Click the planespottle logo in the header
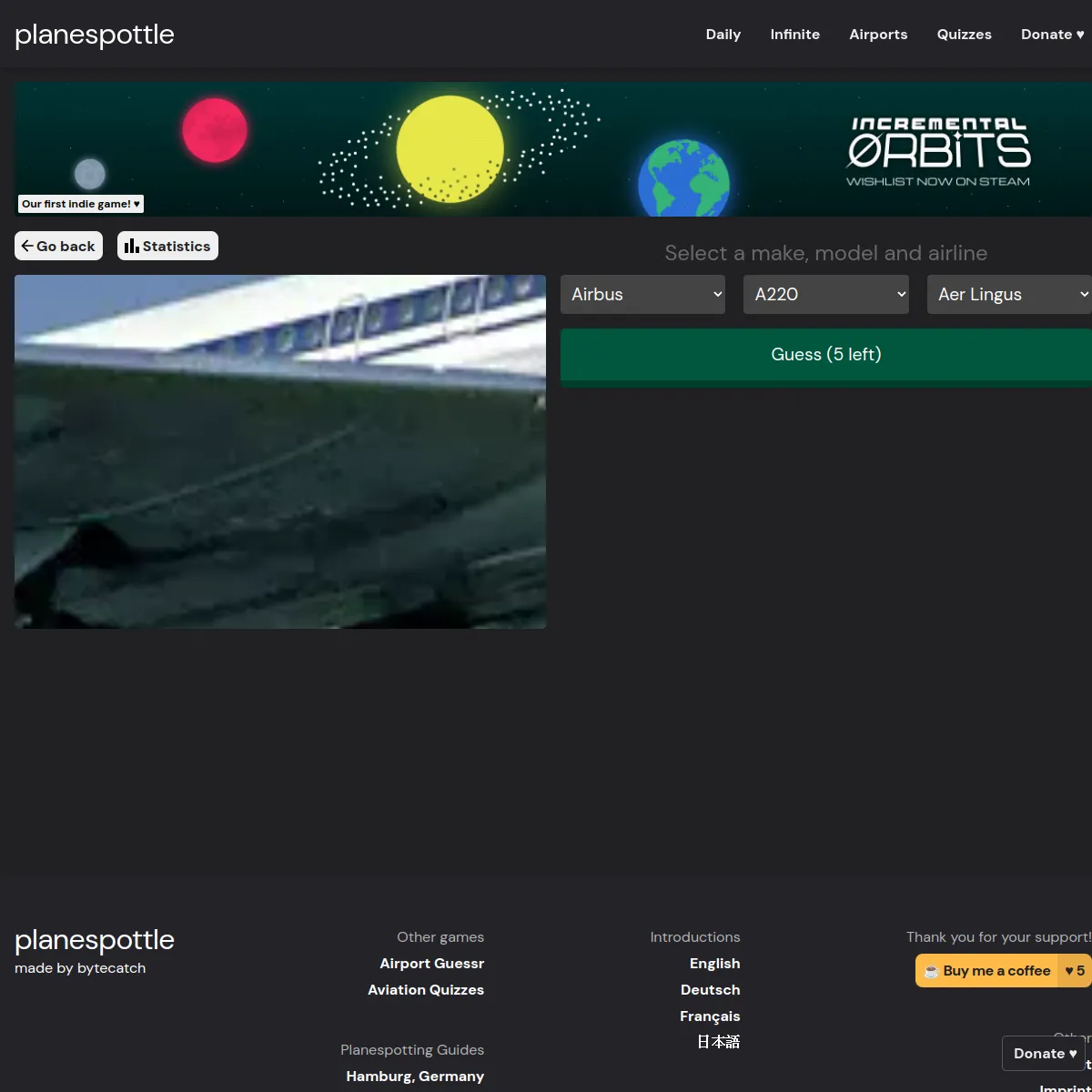 pyautogui.click(x=95, y=35)
